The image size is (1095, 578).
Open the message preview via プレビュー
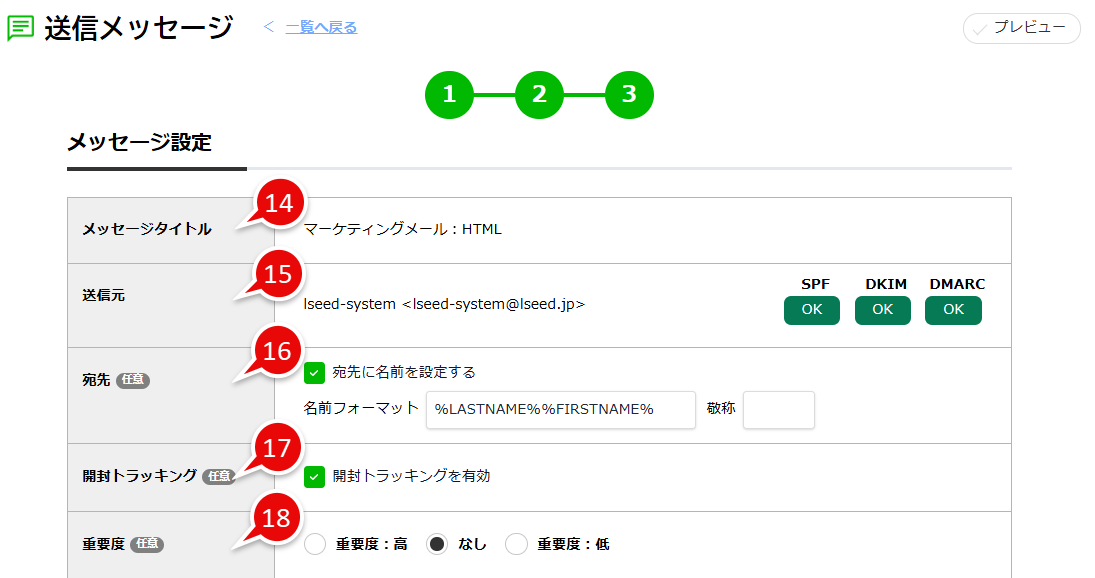click(x=1021, y=28)
